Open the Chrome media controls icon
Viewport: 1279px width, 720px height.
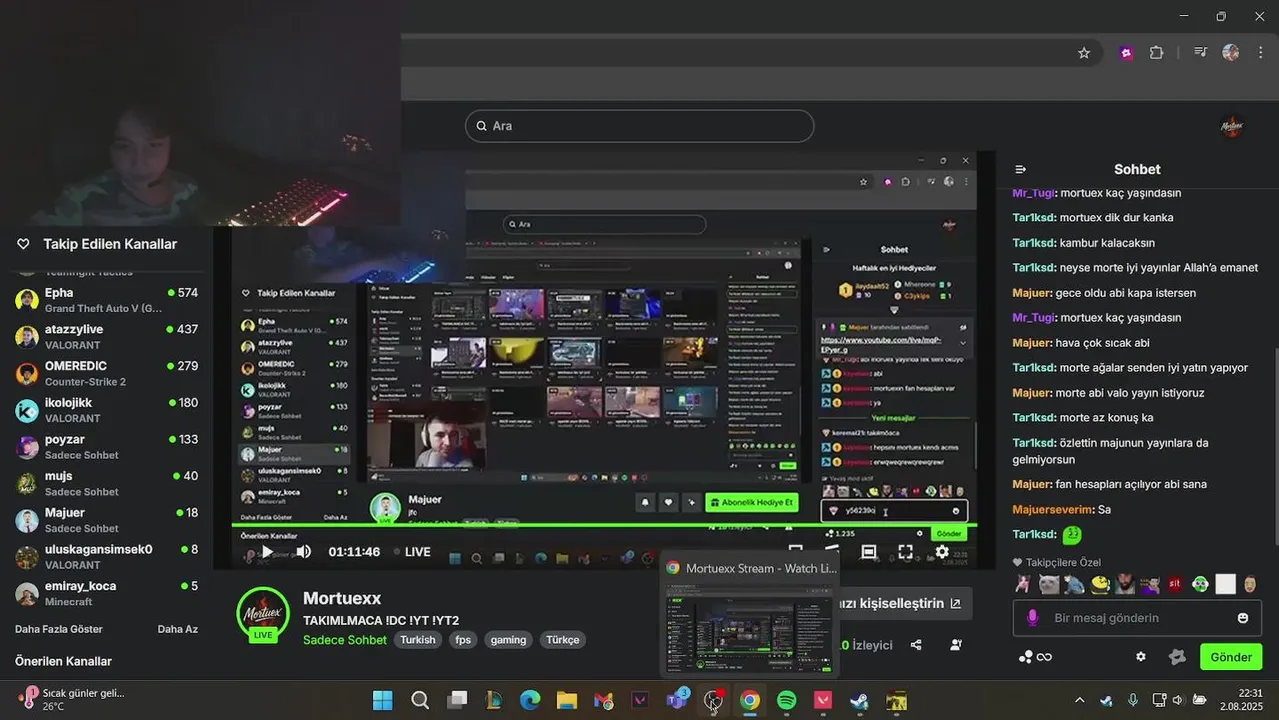point(1199,53)
